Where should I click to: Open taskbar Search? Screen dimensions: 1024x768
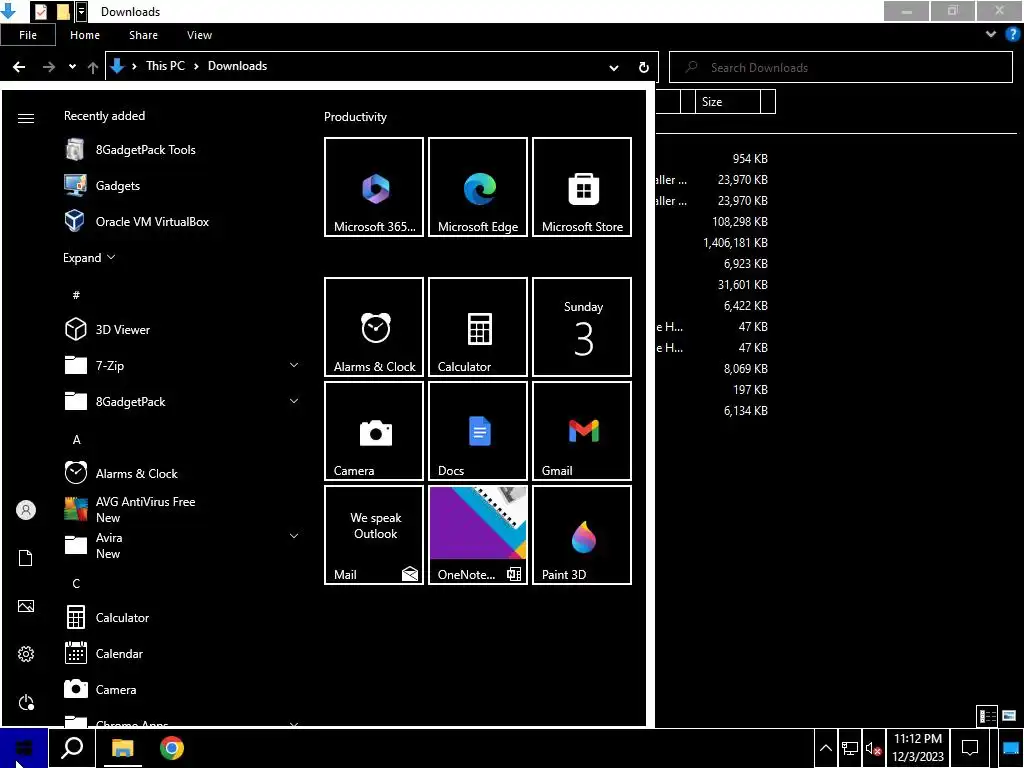click(x=72, y=748)
